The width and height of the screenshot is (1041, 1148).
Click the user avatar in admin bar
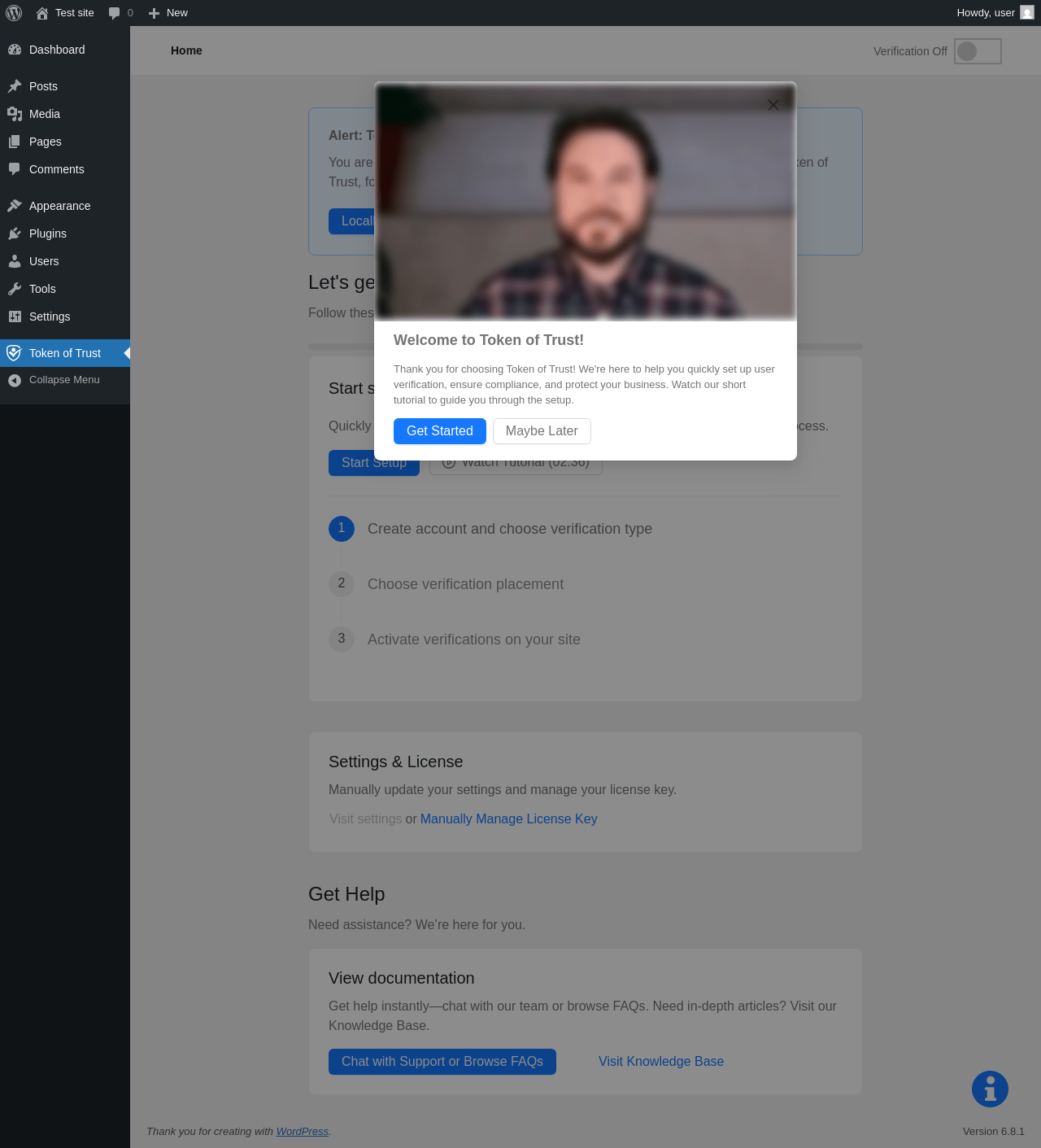(1027, 12)
